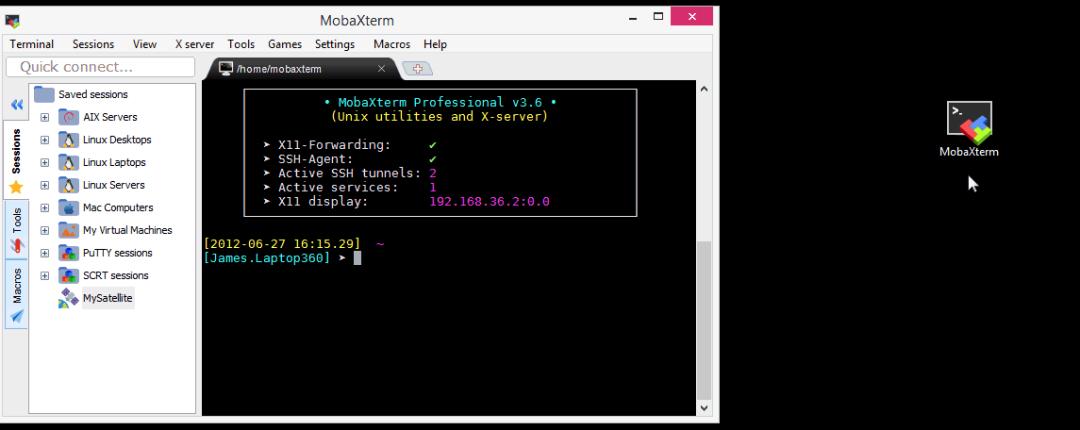
Task: Click the terminal scrollbar down arrow
Action: (703, 408)
